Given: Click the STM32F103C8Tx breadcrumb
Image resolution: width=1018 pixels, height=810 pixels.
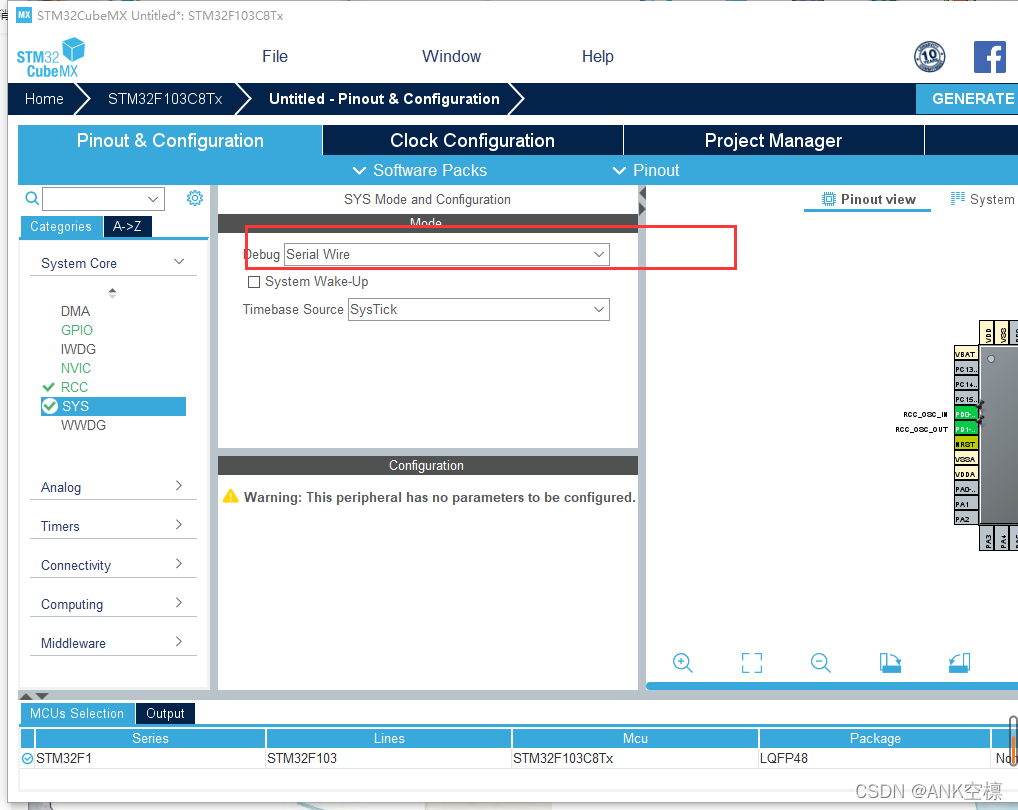Looking at the screenshot, I should (x=165, y=99).
